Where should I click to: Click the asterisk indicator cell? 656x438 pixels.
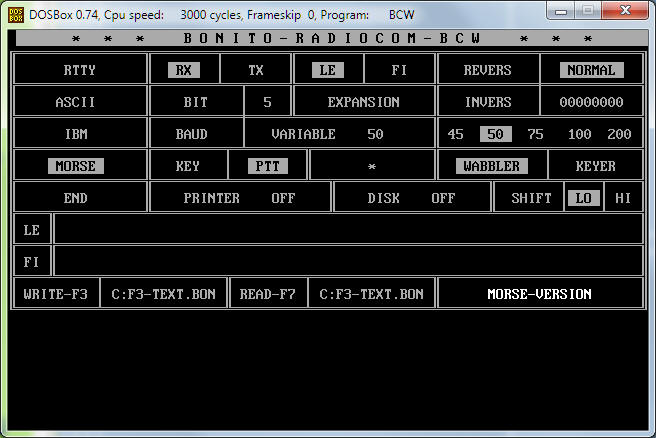[372, 166]
